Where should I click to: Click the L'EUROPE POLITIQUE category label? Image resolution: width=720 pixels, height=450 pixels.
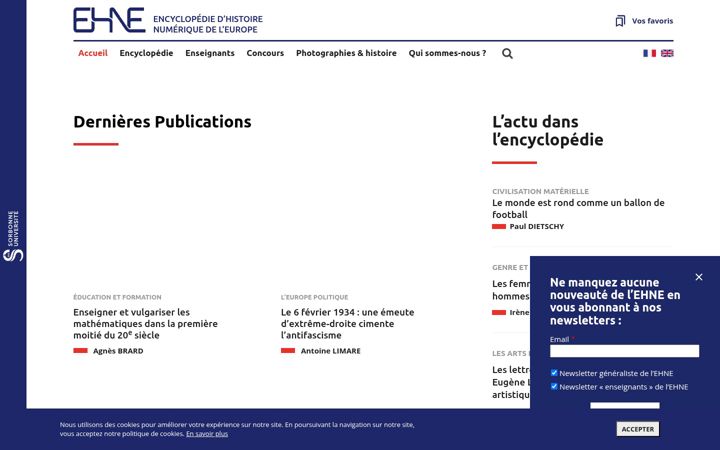(315, 297)
